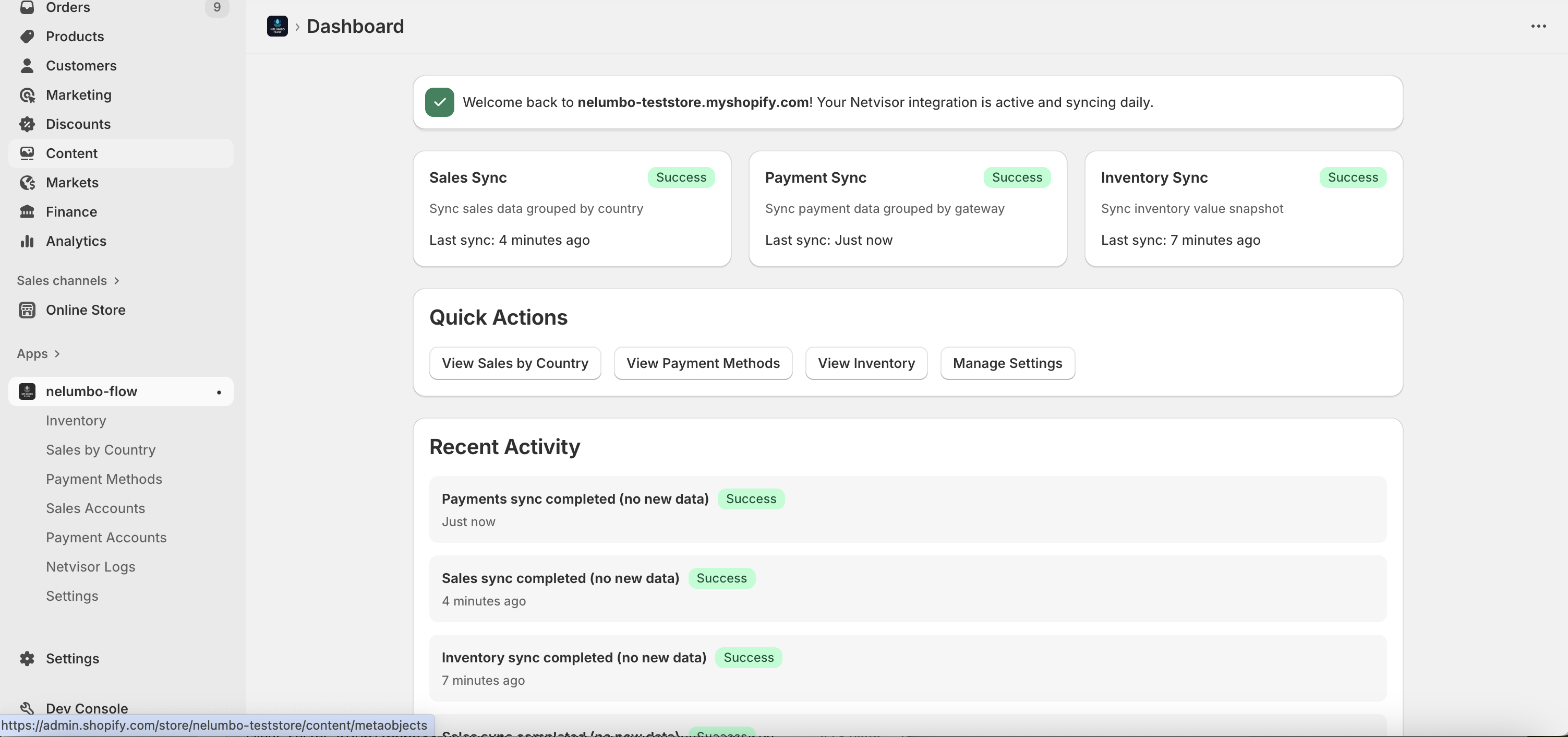Open Manage Settings from Quick Actions
The height and width of the screenshot is (737, 1568).
pos(1007,363)
